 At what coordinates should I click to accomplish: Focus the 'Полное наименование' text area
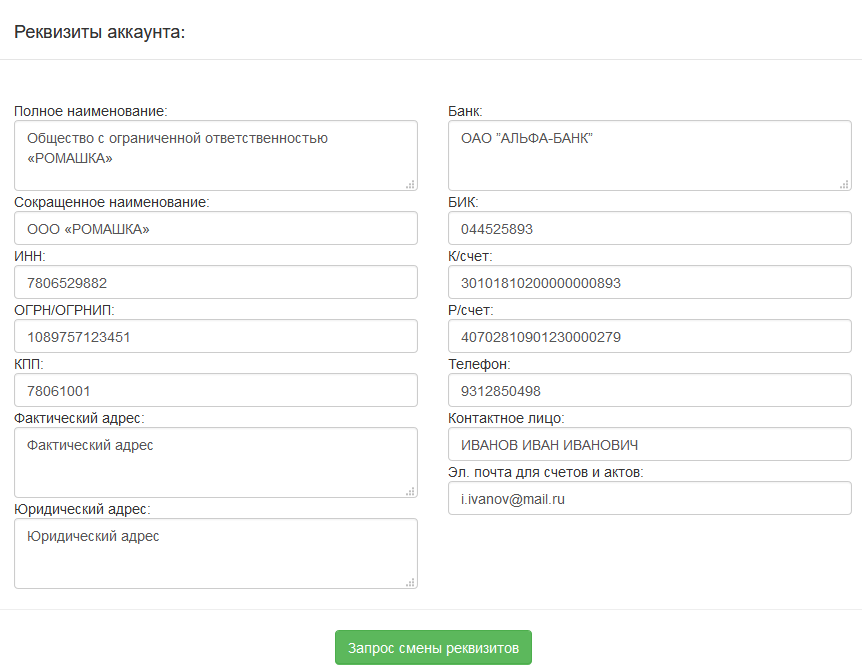[215, 155]
